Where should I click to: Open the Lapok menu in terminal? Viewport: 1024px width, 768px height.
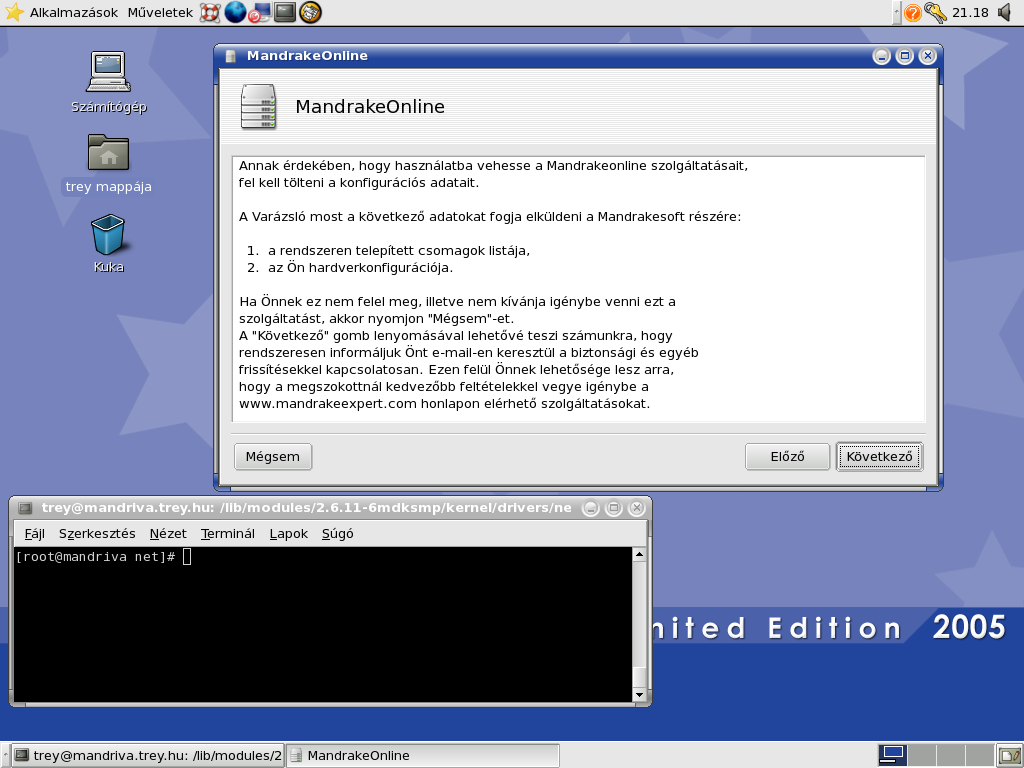[x=289, y=534]
